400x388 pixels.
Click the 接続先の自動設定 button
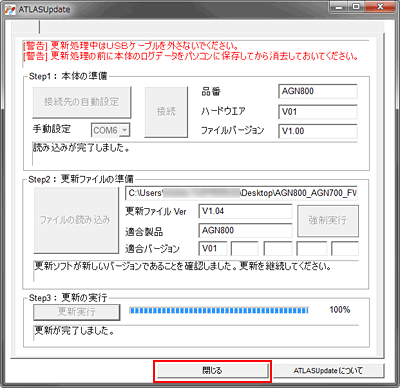[82, 102]
